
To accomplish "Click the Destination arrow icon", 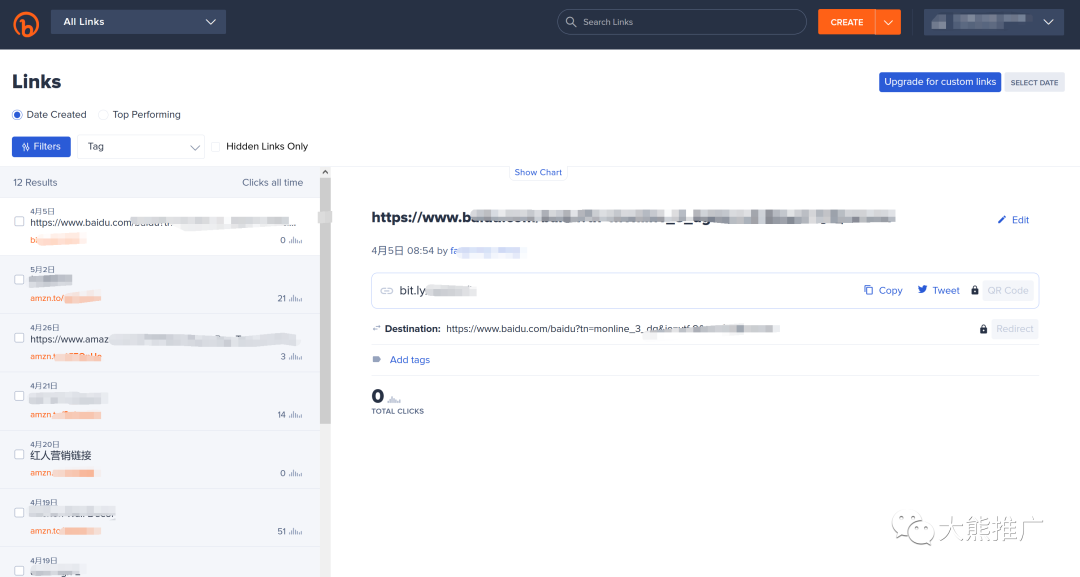I will pyautogui.click(x=376, y=328).
